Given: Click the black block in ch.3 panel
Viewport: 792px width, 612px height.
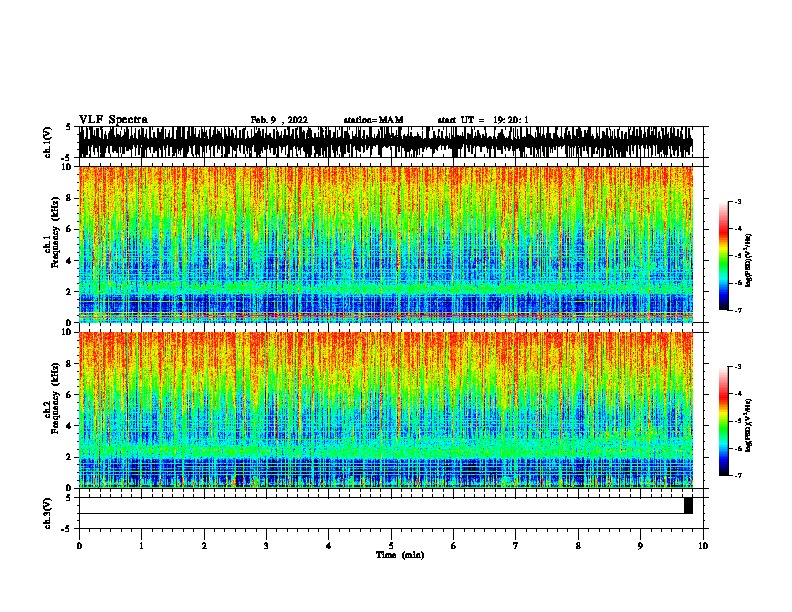Looking at the screenshot, I should [x=688, y=505].
